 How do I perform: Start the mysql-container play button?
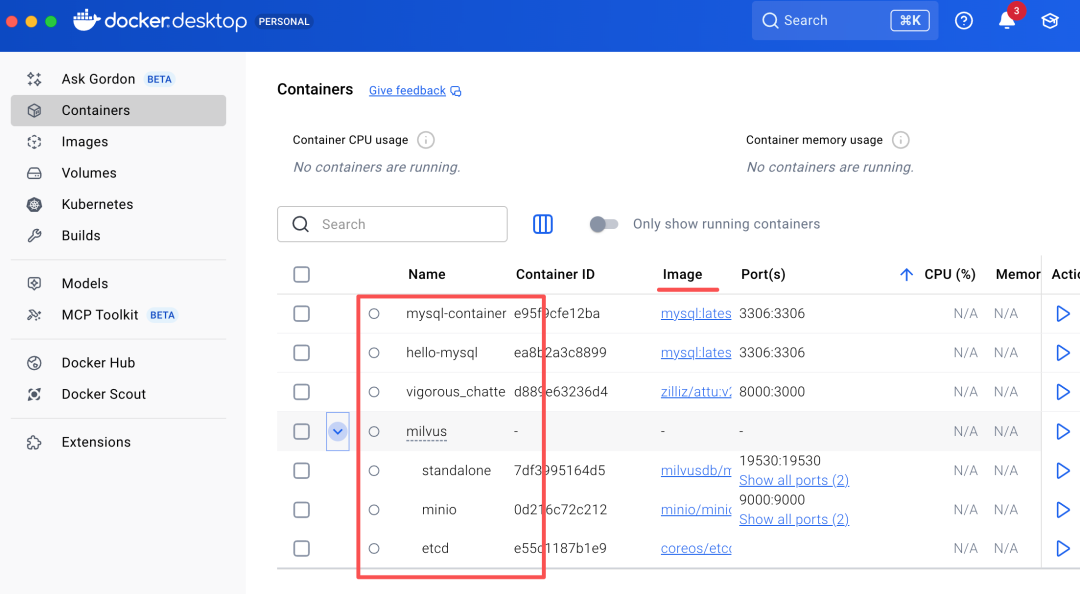[x=1063, y=314]
